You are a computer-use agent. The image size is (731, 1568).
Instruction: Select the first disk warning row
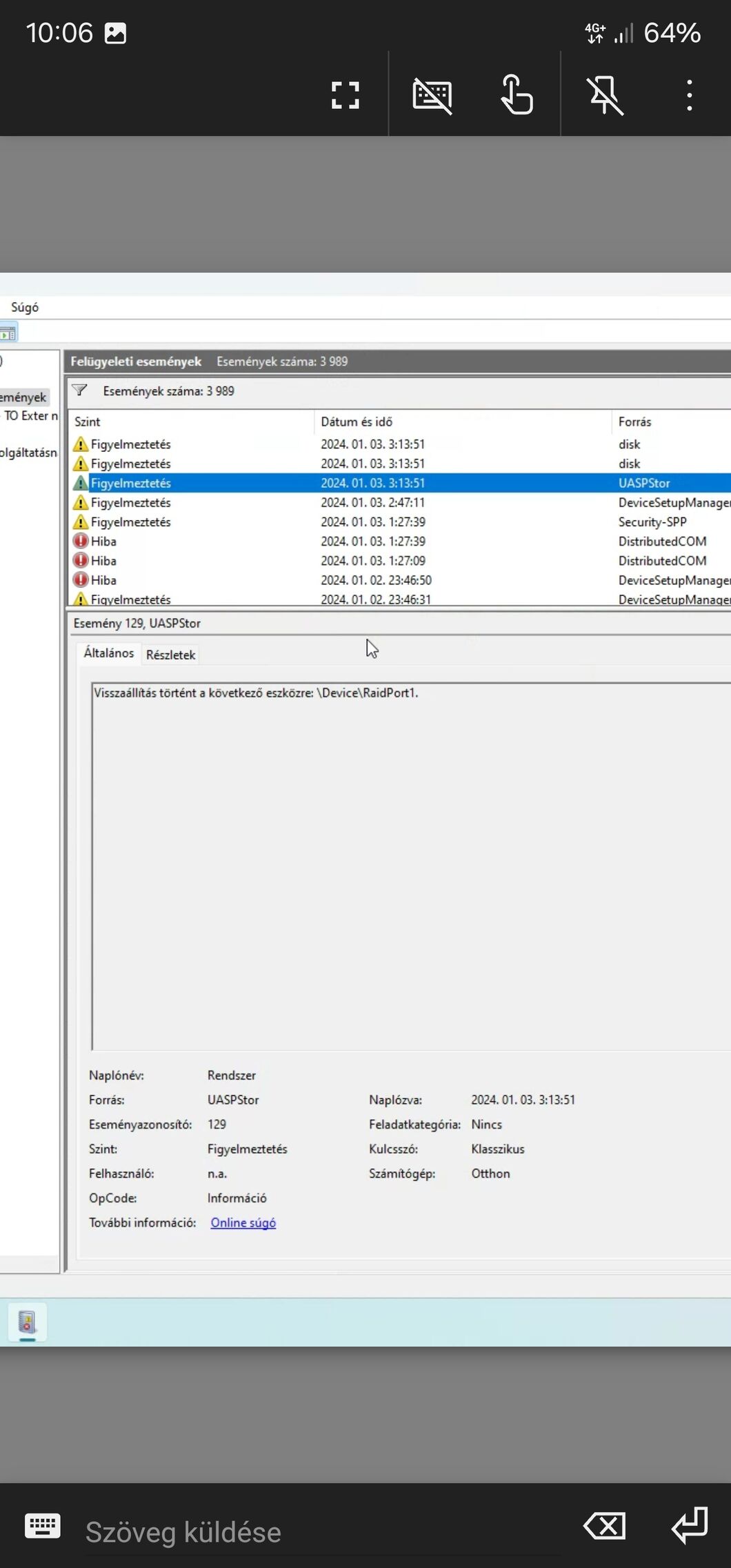coord(400,444)
